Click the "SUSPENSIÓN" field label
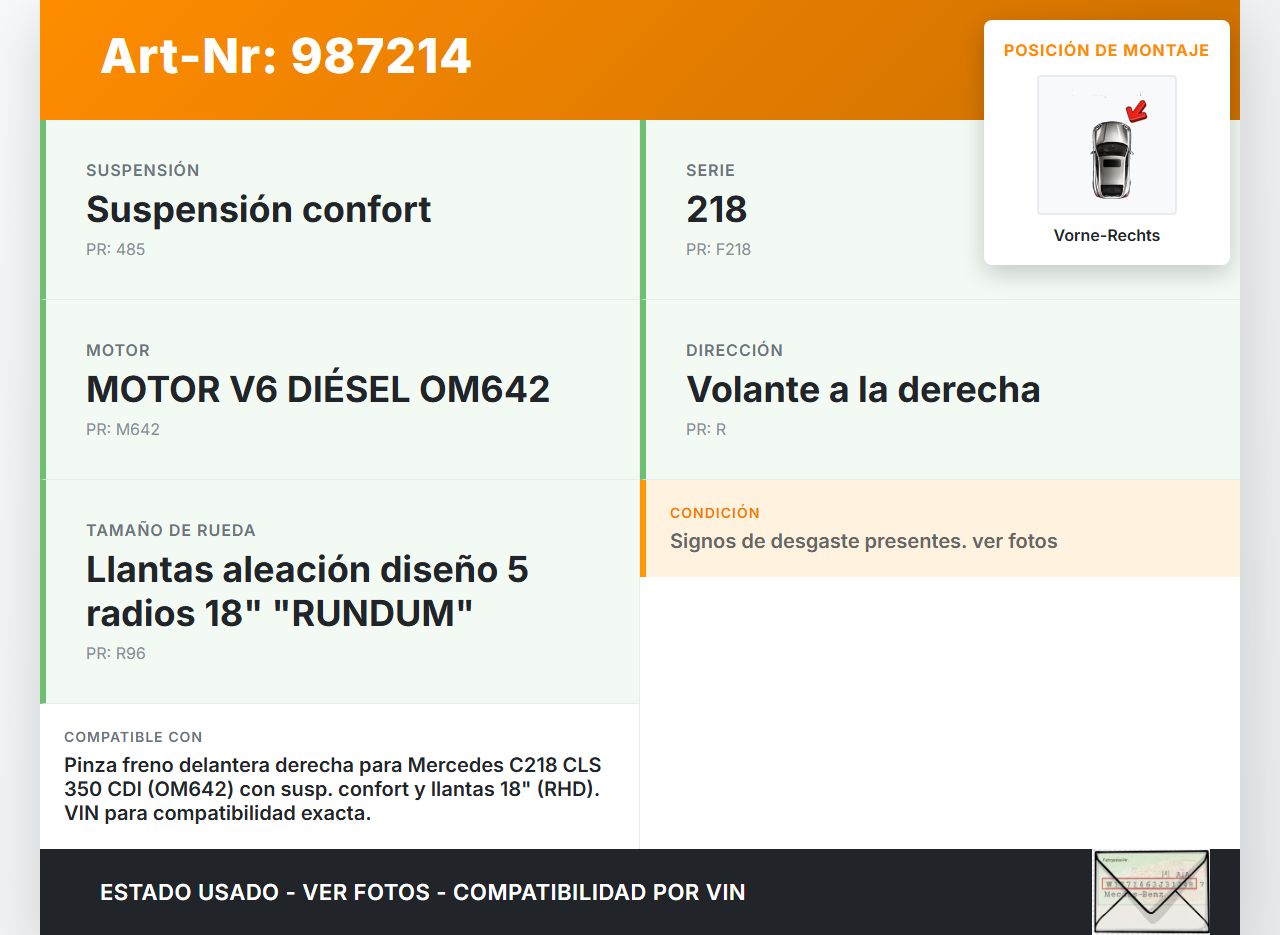Viewport: 1280px width, 935px height. point(143,170)
